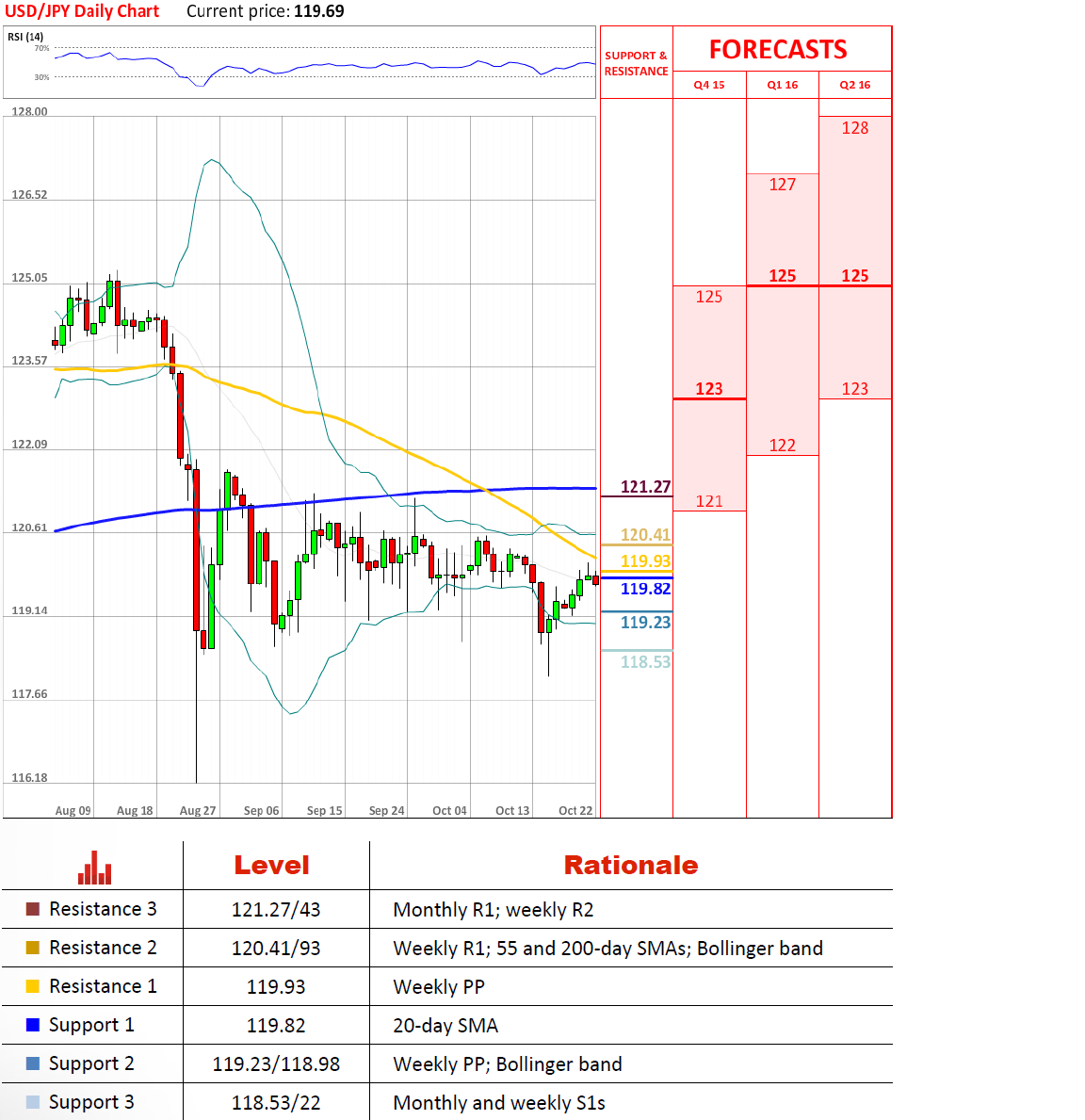
Task: Click the red bar chart icon in table header
Action: click(x=94, y=868)
